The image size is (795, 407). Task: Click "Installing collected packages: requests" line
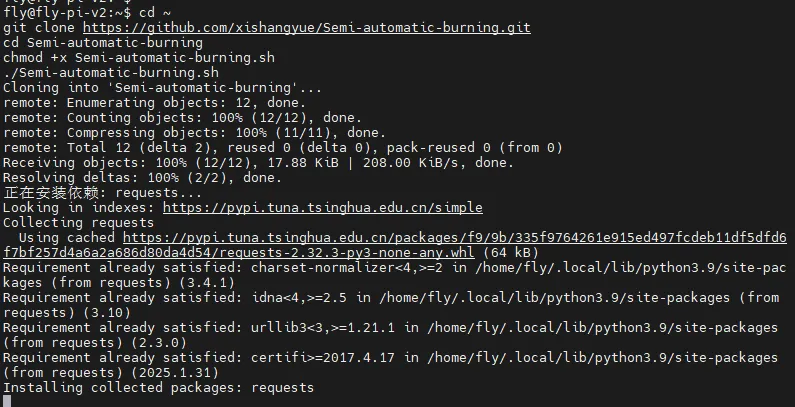pos(158,387)
